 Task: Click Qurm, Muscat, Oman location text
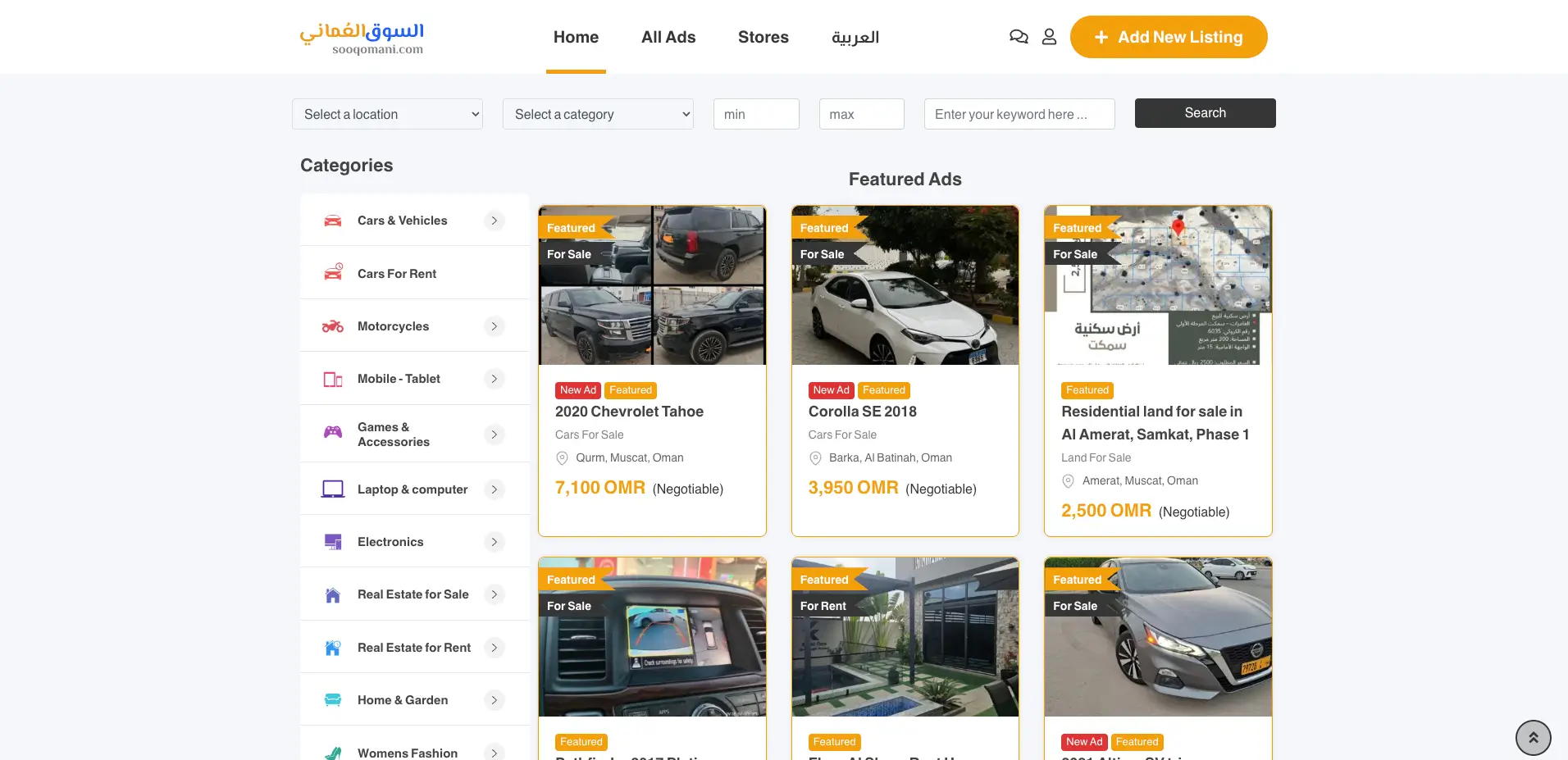(x=630, y=457)
